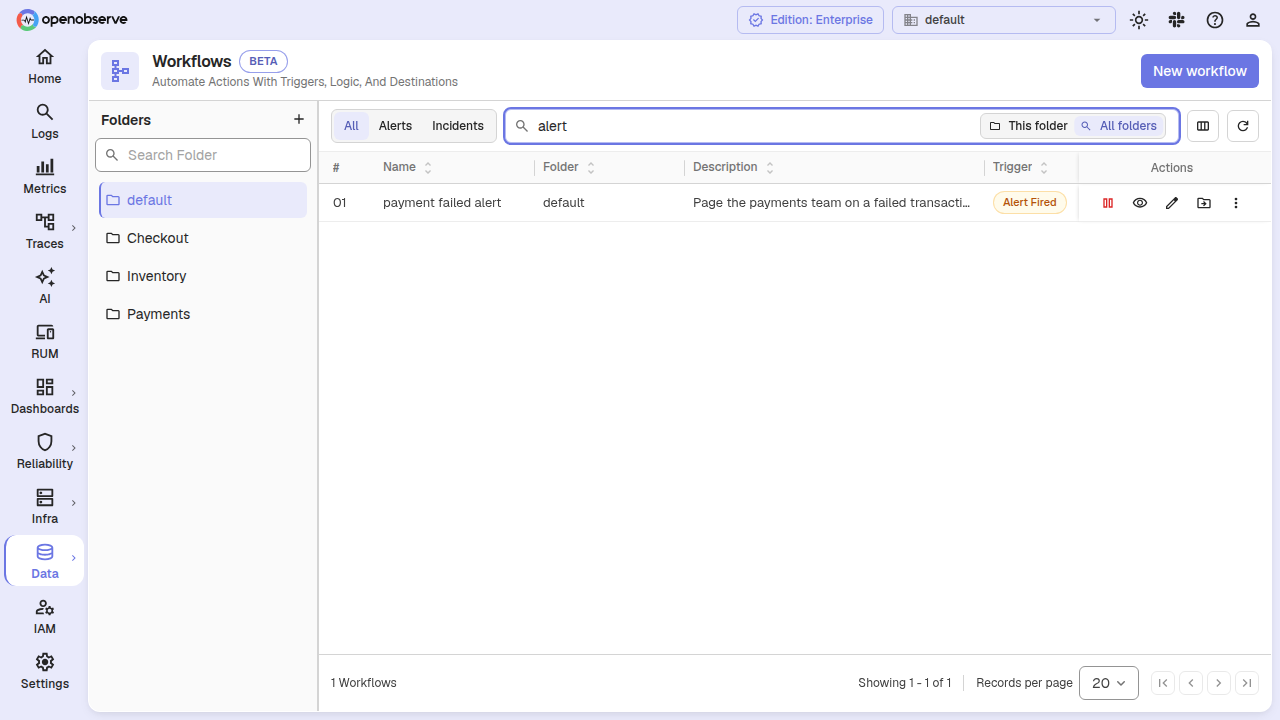Focus the Search Folder field

pos(203,155)
